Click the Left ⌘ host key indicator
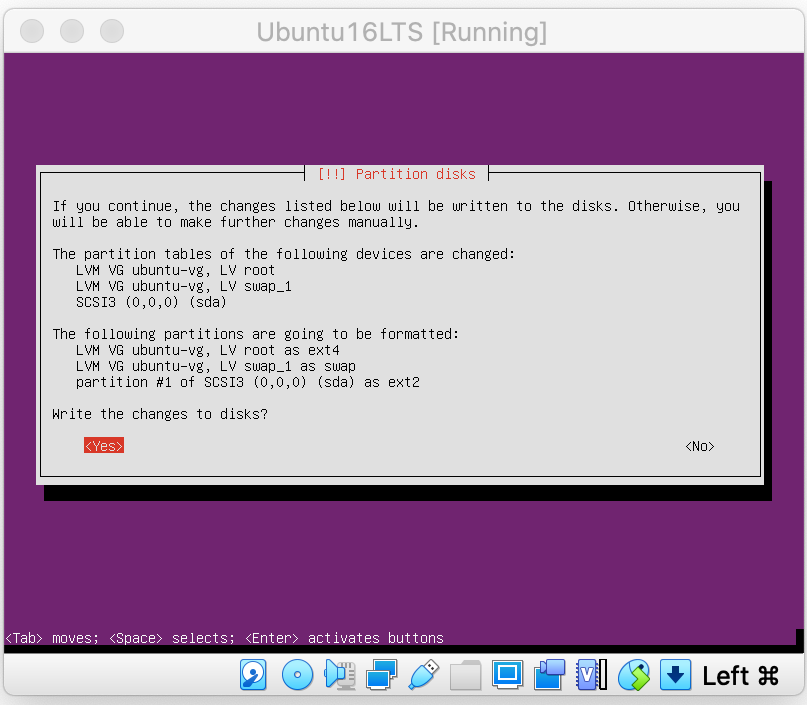 pyautogui.click(x=740, y=676)
